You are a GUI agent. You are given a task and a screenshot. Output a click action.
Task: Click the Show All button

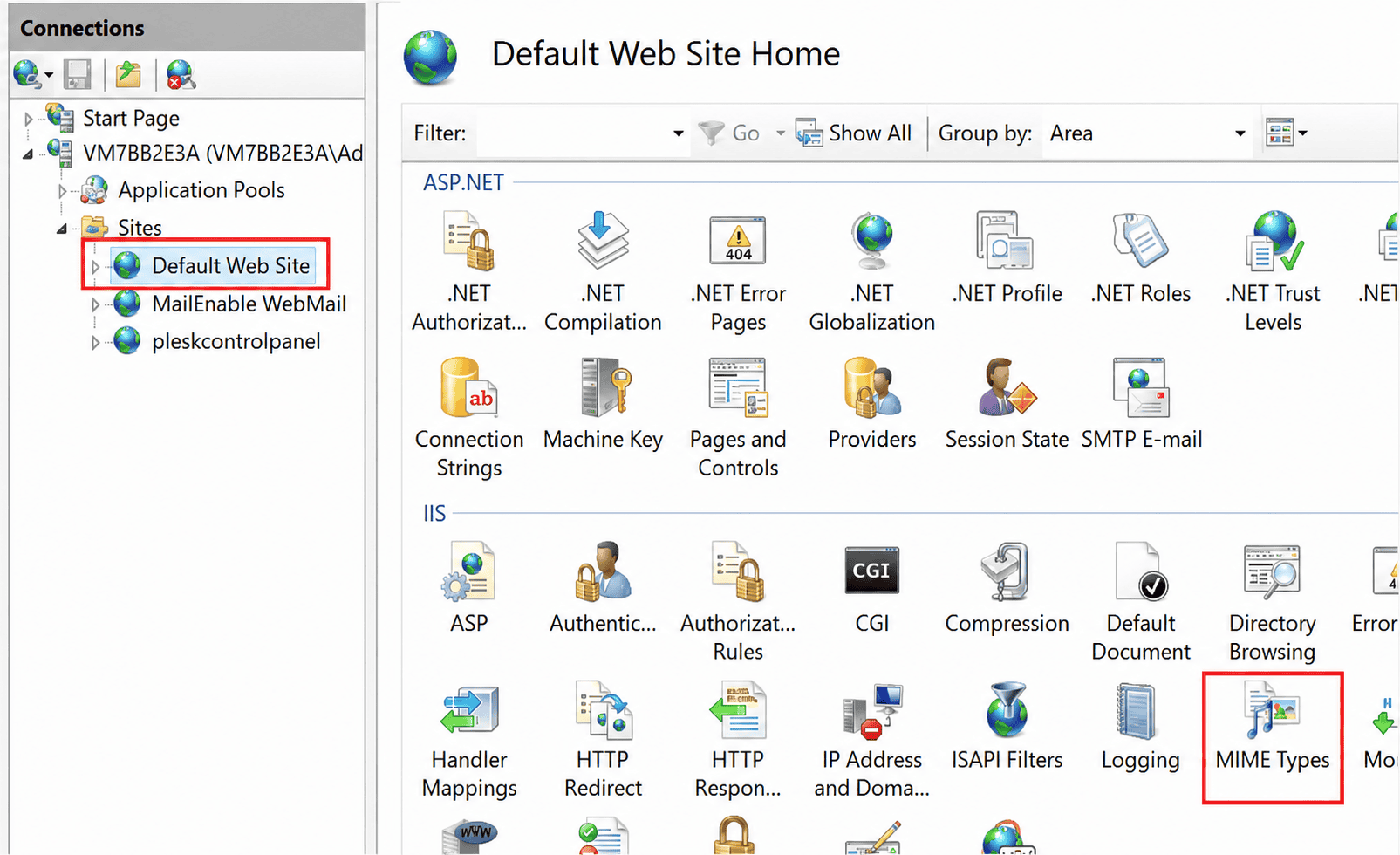click(x=854, y=133)
